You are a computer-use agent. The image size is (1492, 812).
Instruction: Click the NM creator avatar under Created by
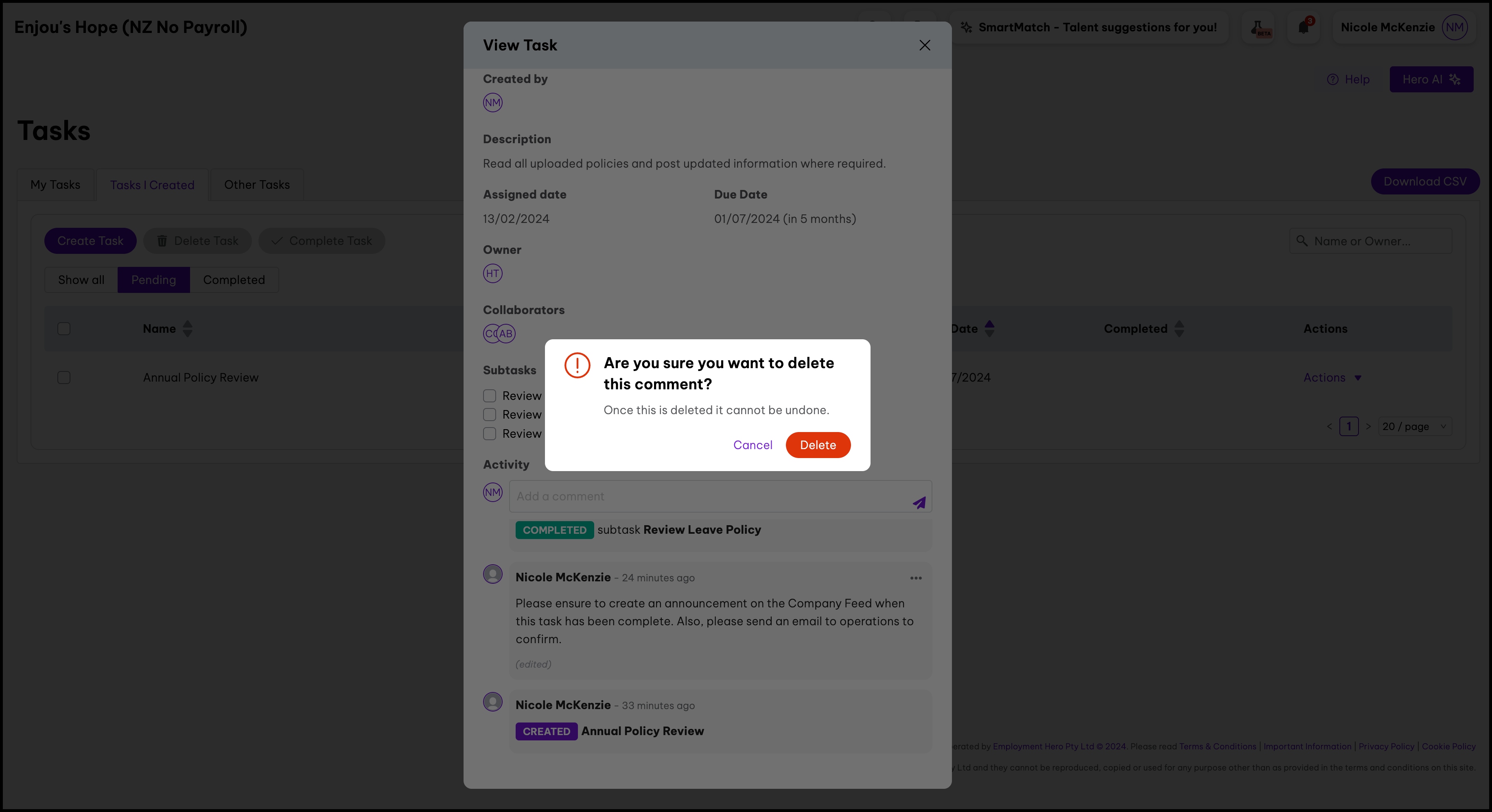(492, 103)
